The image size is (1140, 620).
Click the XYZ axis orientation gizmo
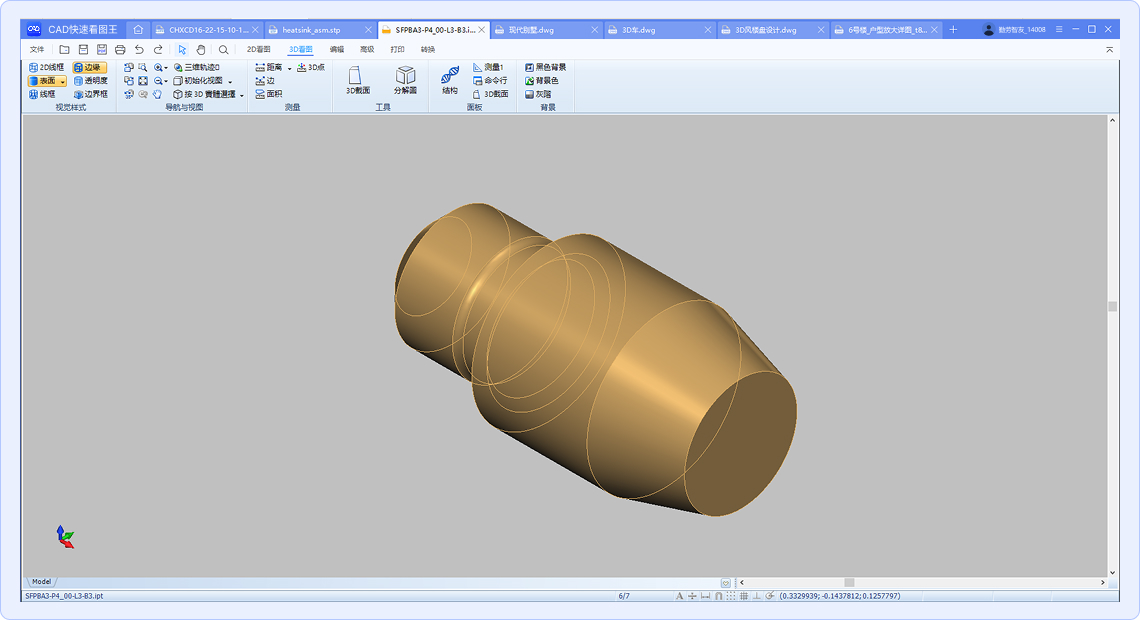pos(65,537)
